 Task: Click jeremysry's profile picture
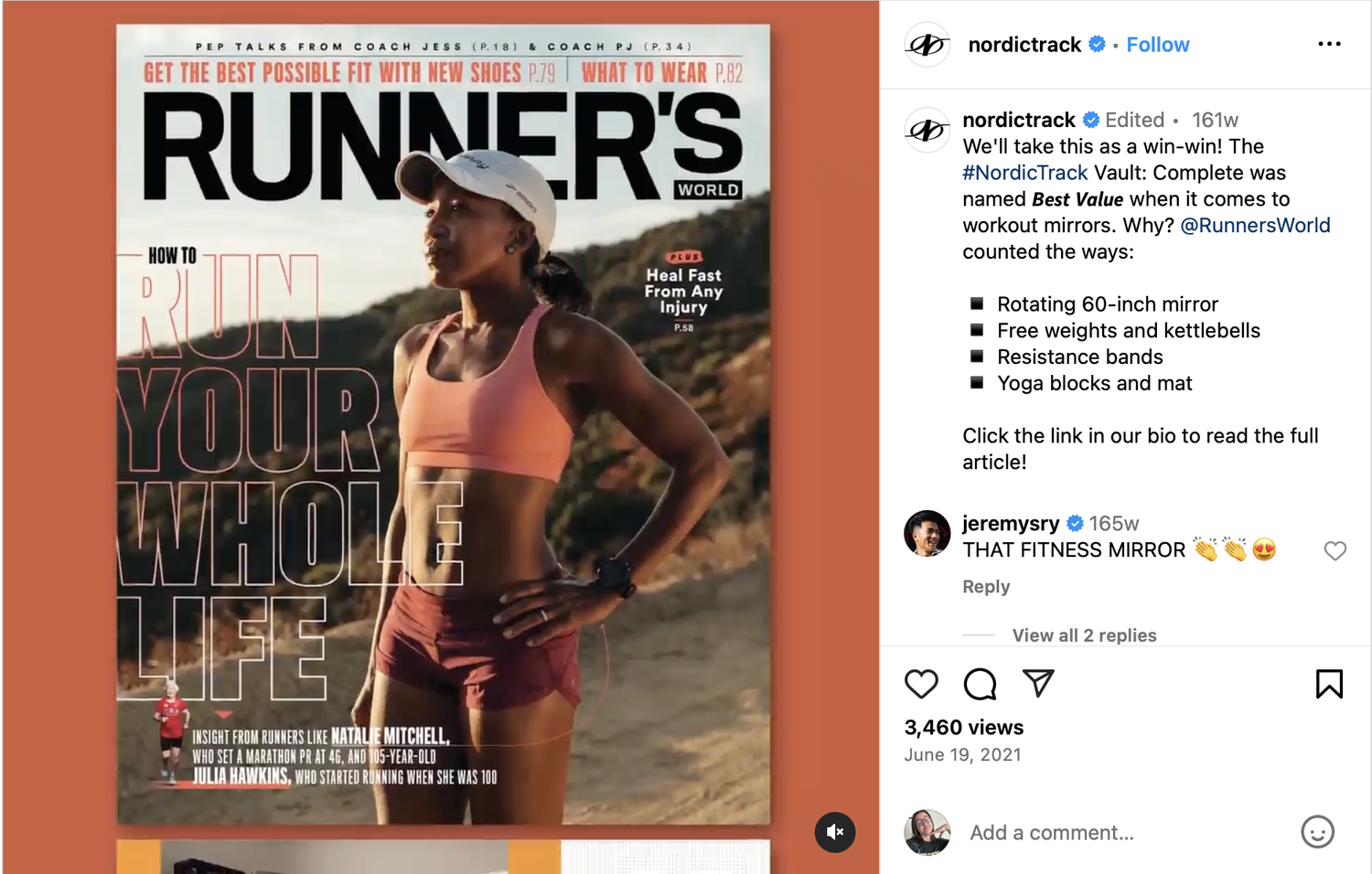(927, 534)
